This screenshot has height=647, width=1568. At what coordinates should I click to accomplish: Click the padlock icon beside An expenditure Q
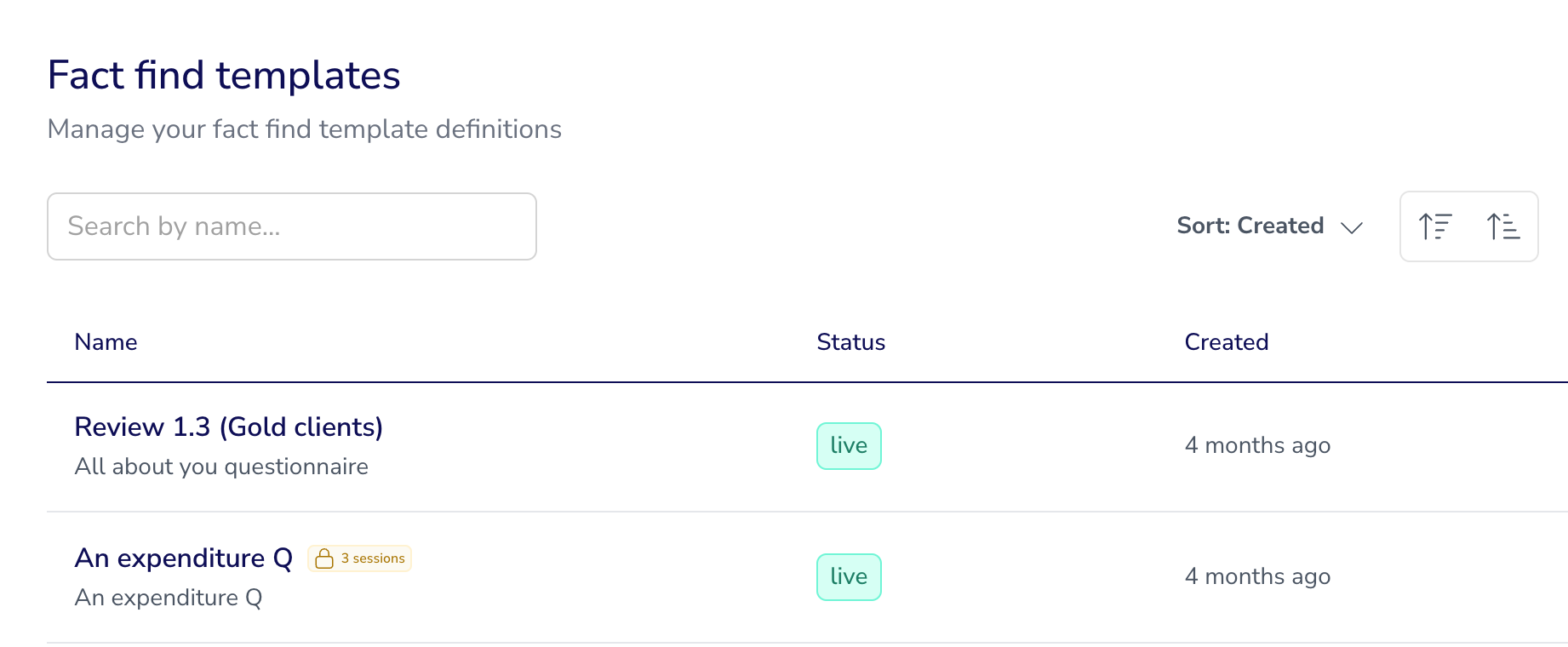coord(323,558)
